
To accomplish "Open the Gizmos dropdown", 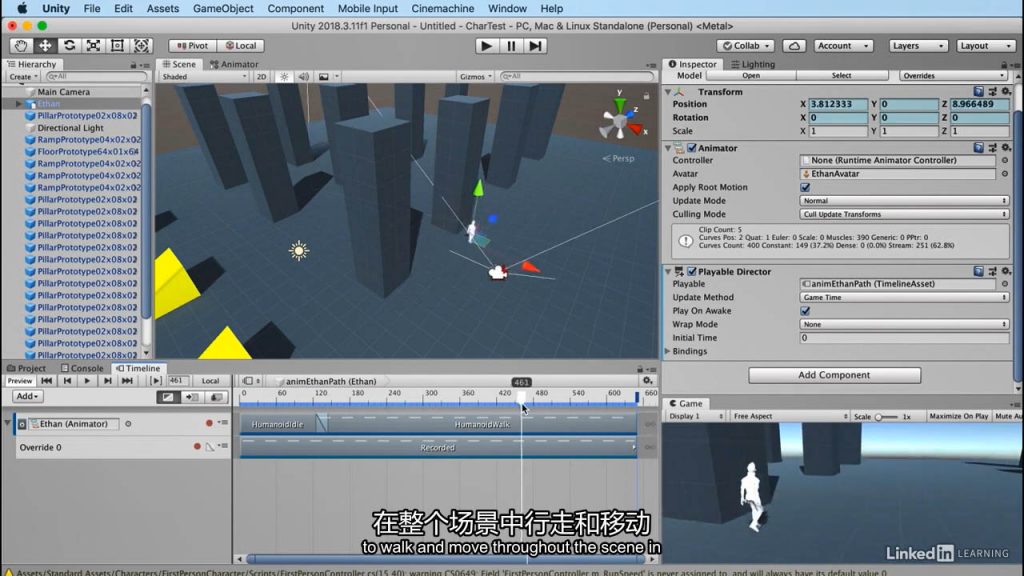I will 475,76.
